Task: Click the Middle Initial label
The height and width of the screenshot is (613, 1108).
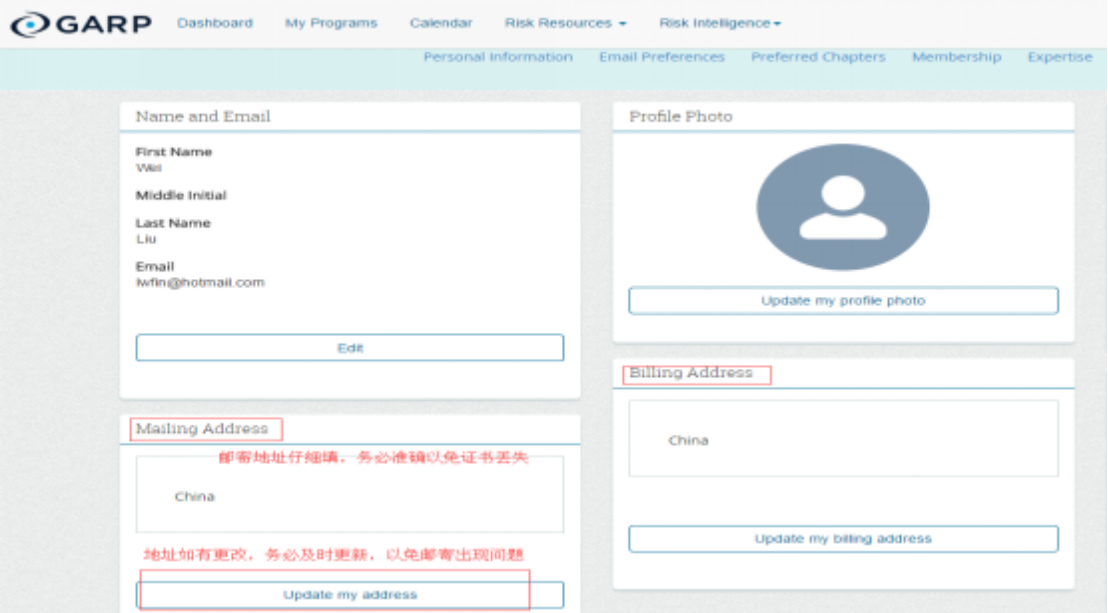Action: (x=181, y=195)
